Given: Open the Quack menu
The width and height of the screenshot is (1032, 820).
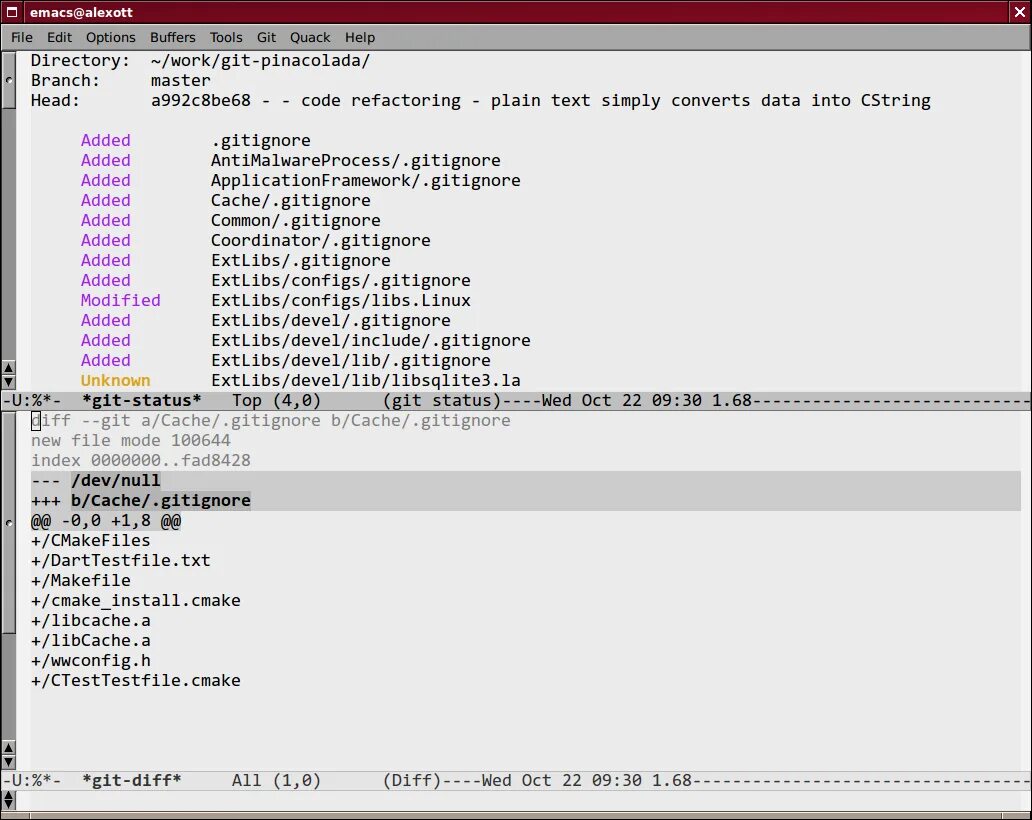Looking at the screenshot, I should (x=310, y=38).
